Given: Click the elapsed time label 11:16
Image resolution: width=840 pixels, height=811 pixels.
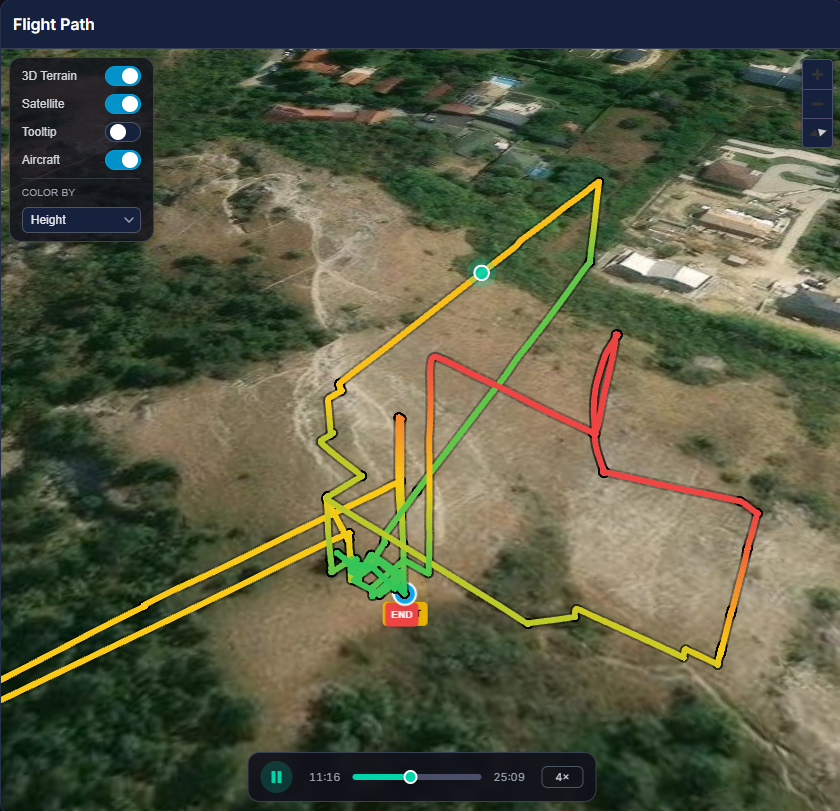Looking at the screenshot, I should 324,776.
